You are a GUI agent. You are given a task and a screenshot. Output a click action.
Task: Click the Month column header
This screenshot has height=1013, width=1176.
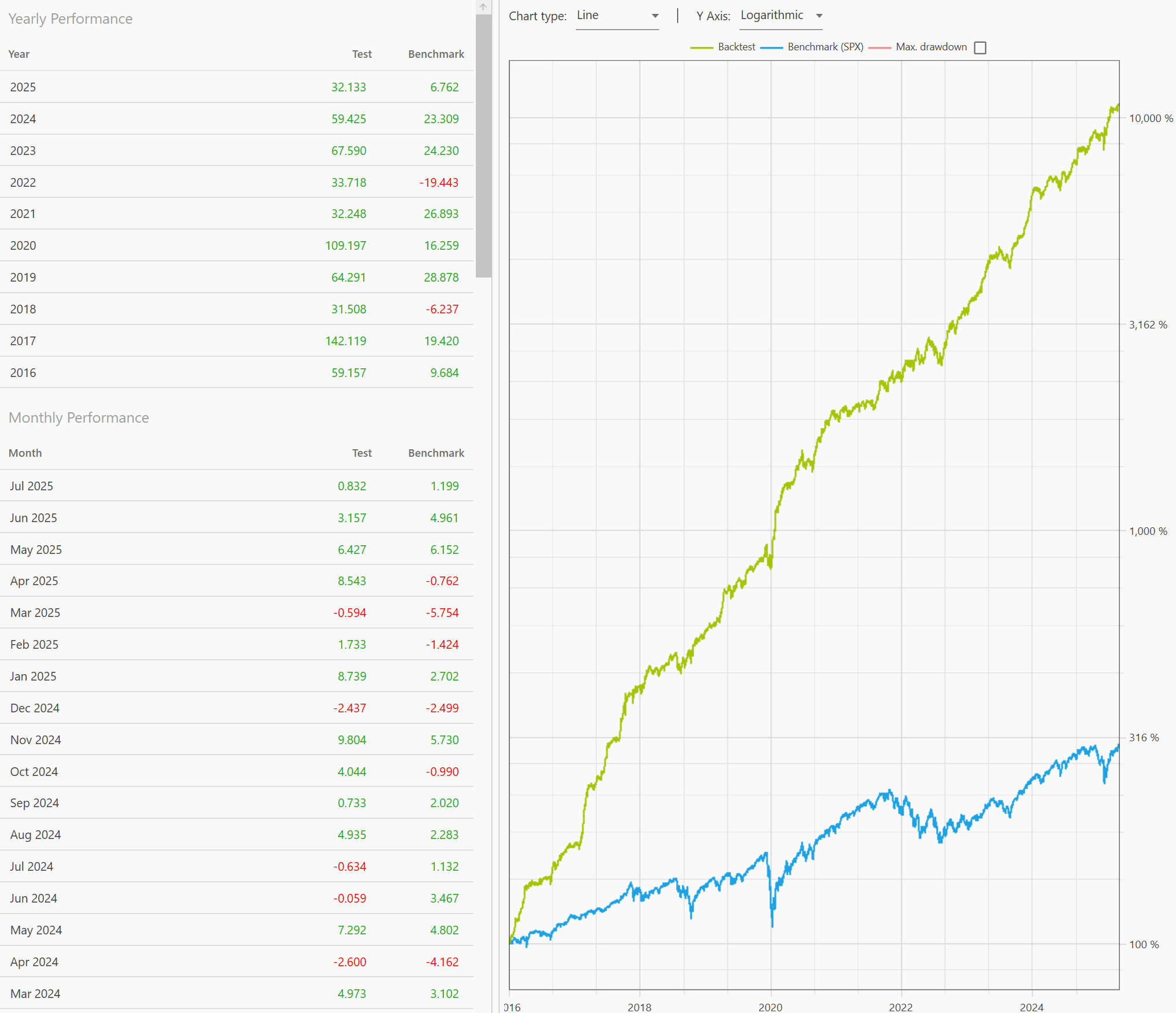pyautogui.click(x=25, y=453)
